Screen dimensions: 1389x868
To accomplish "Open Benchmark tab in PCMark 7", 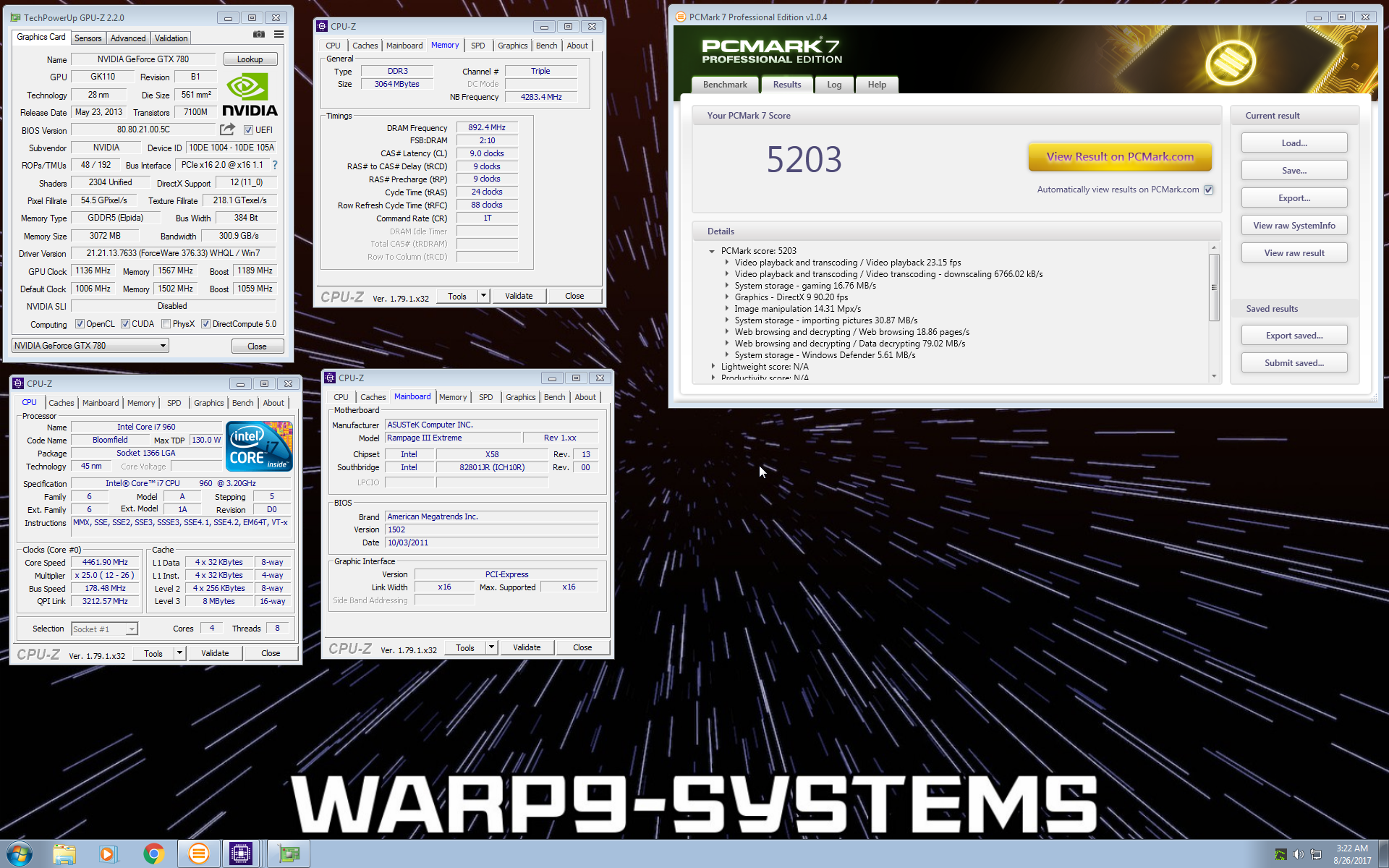I will coord(725,85).
